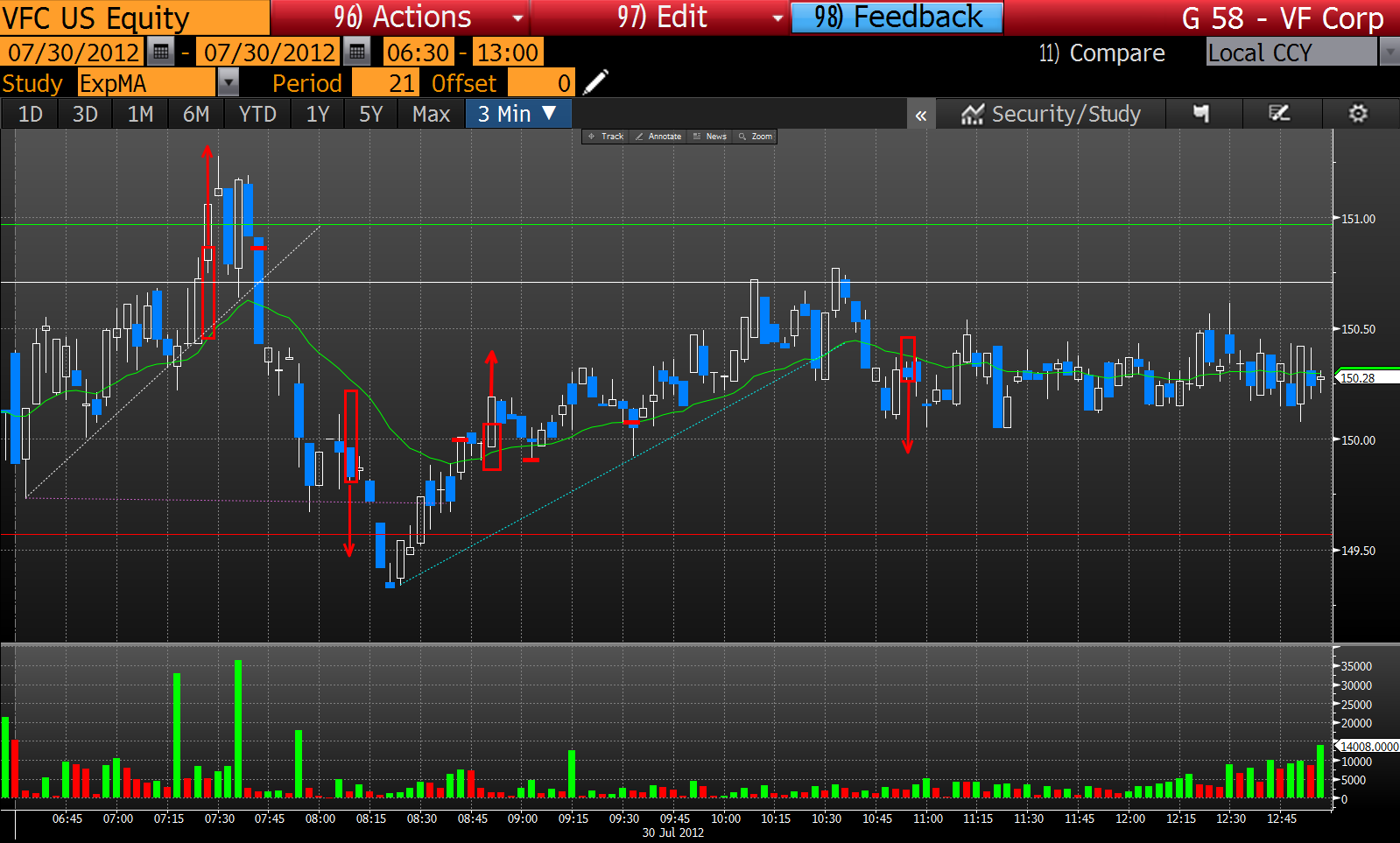This screenshot has width=1400, height=843.
Task: Select the 5Y range tab
Action: click(371, 115)
